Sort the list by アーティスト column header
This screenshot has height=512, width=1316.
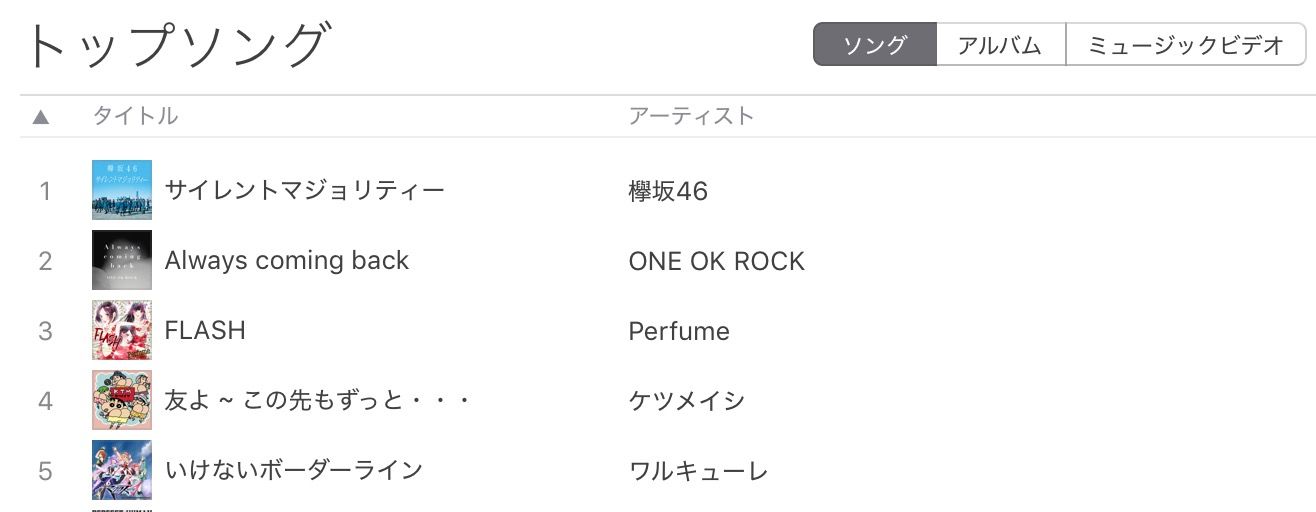point(691,116)
